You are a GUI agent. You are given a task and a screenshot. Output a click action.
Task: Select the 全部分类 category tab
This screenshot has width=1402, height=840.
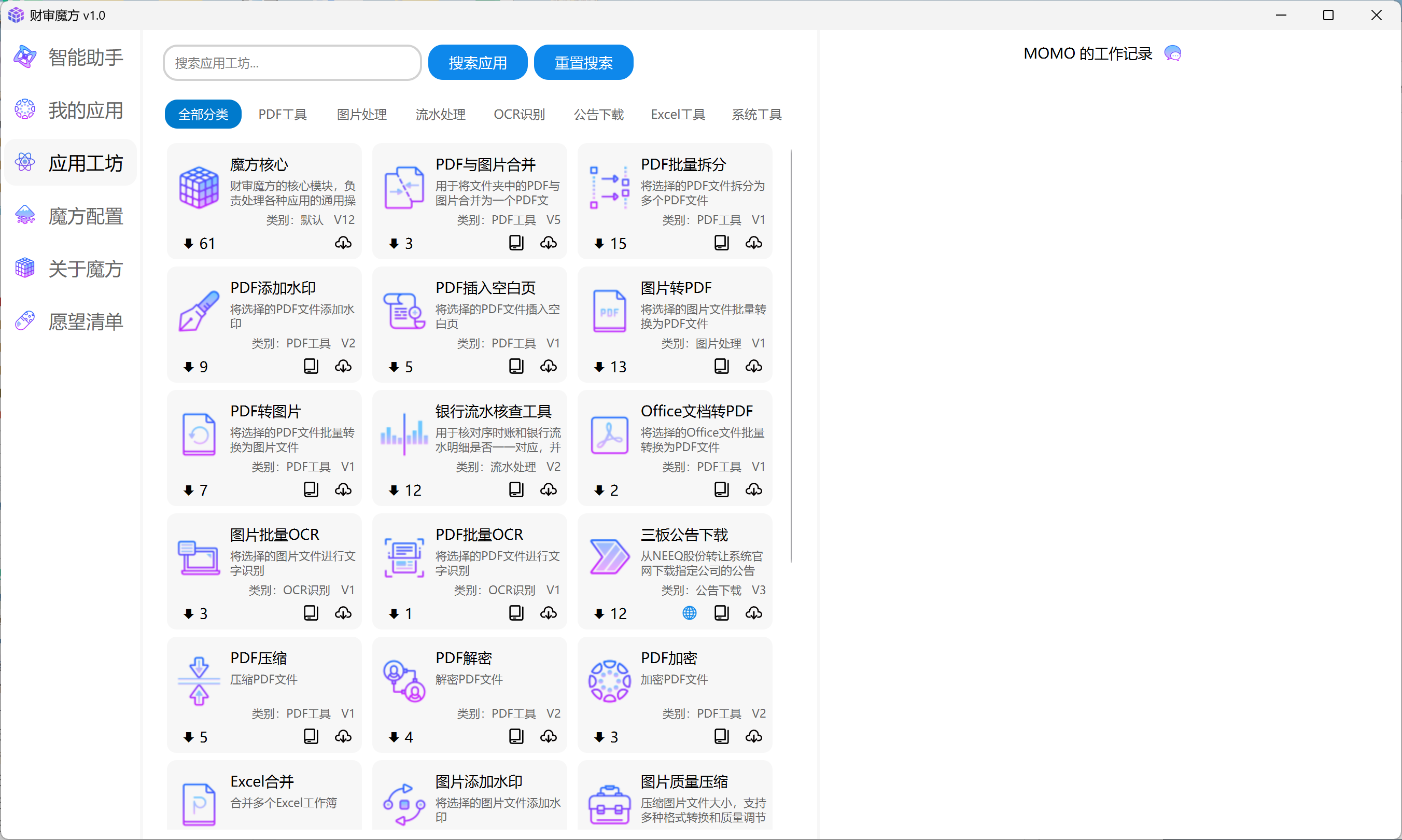203,115
